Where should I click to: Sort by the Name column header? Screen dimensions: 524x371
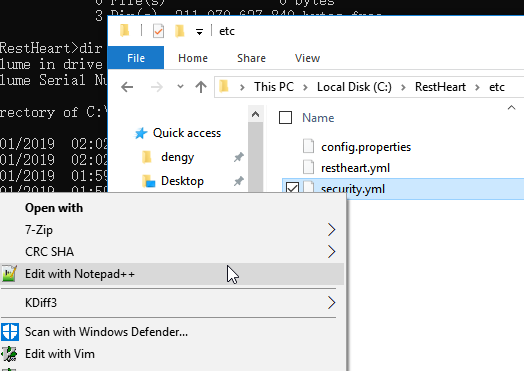point(318,118)
